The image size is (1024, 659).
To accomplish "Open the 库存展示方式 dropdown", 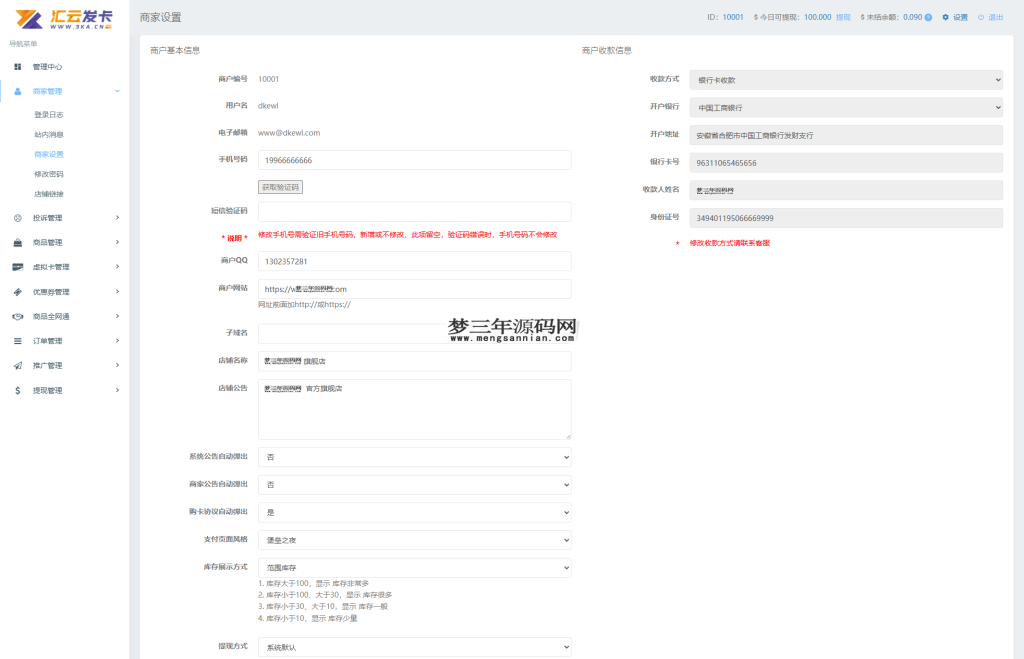I will click(414, 566).
